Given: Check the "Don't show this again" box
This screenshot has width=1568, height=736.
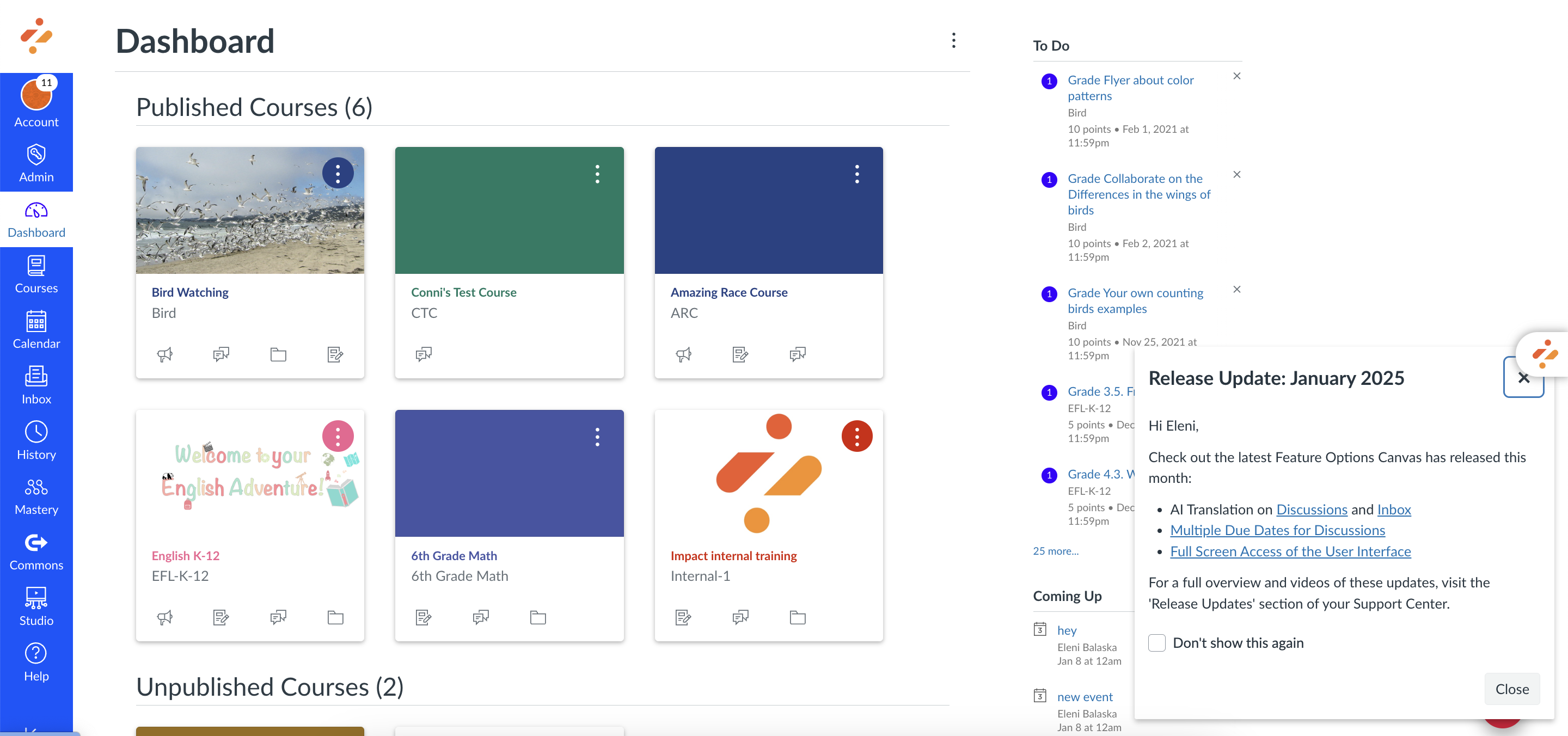Looking at the screenshot, I should coord(1156,643).
